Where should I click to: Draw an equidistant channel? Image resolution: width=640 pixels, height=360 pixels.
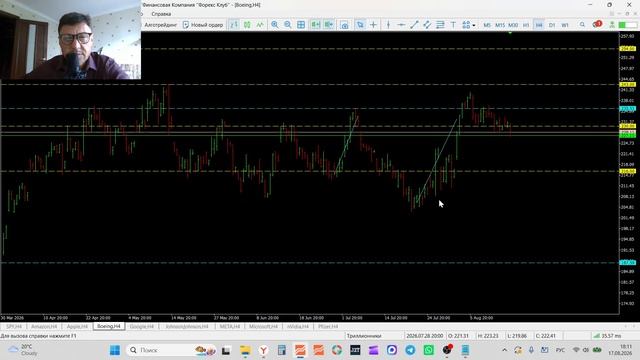coord(427,25)
